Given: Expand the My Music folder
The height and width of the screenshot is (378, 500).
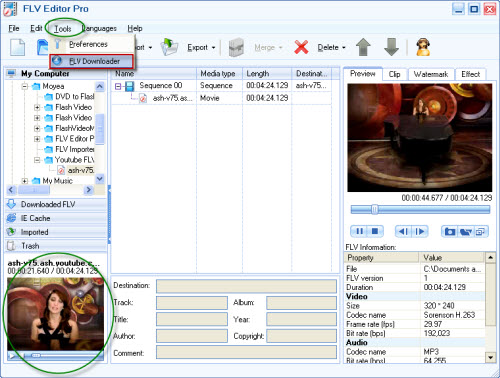Looking at the screenshot, I should click(24, 181).
